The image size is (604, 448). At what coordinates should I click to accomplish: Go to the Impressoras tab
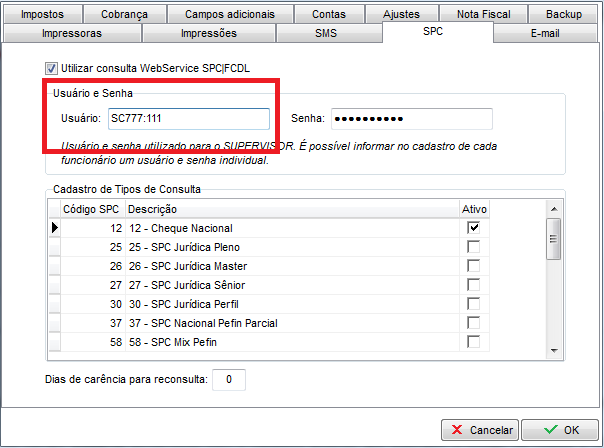(71, 33)
